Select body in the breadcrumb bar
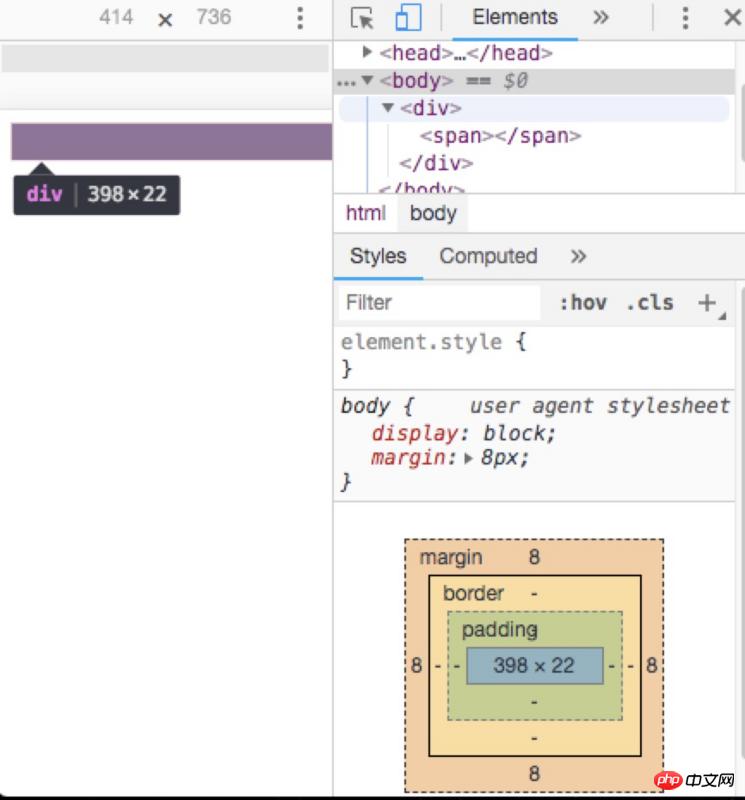 point(433,213)
